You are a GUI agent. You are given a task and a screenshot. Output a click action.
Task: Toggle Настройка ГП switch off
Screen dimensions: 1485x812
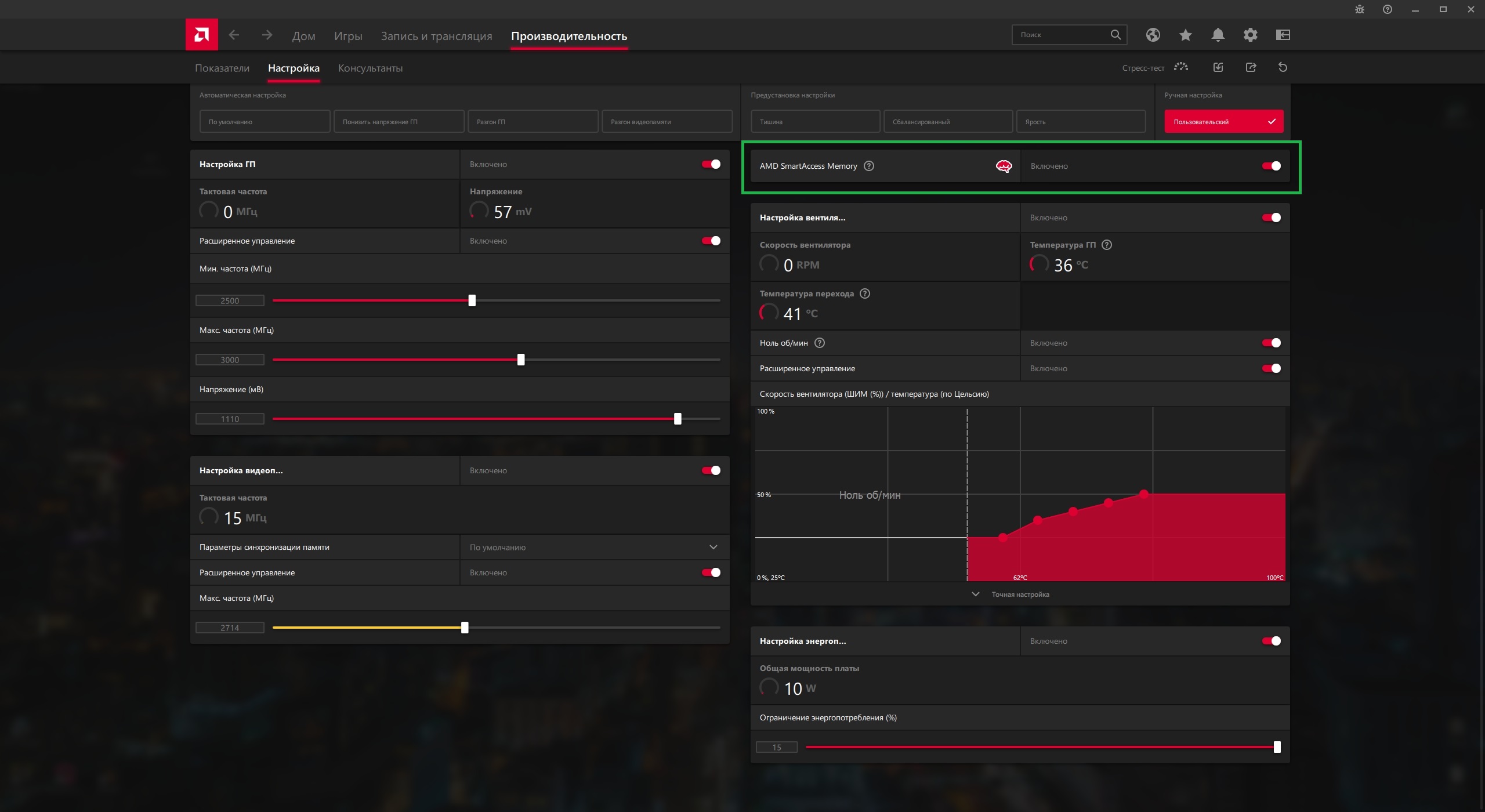click(711, 164)
